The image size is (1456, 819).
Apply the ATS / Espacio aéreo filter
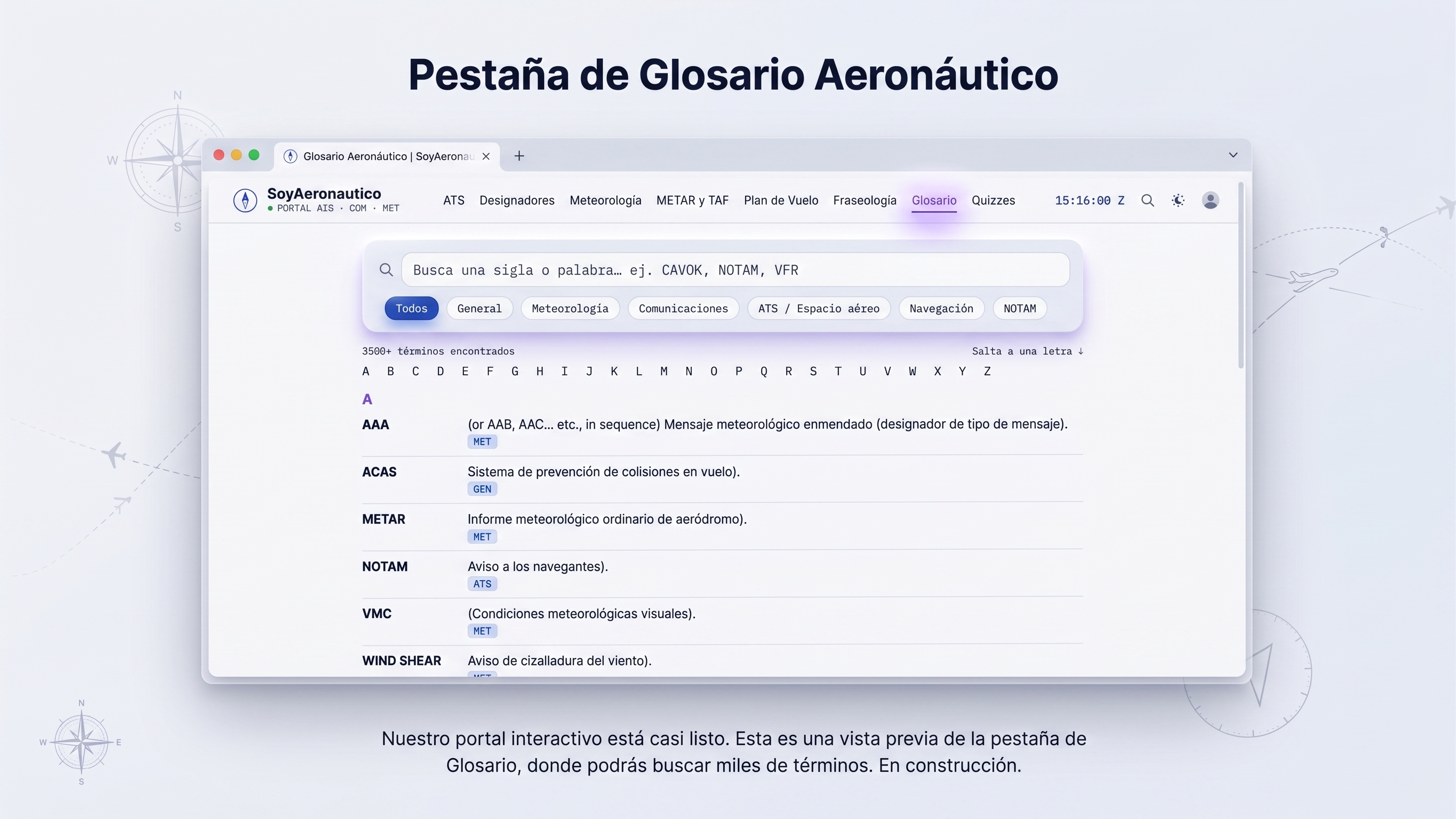[819, 308]
